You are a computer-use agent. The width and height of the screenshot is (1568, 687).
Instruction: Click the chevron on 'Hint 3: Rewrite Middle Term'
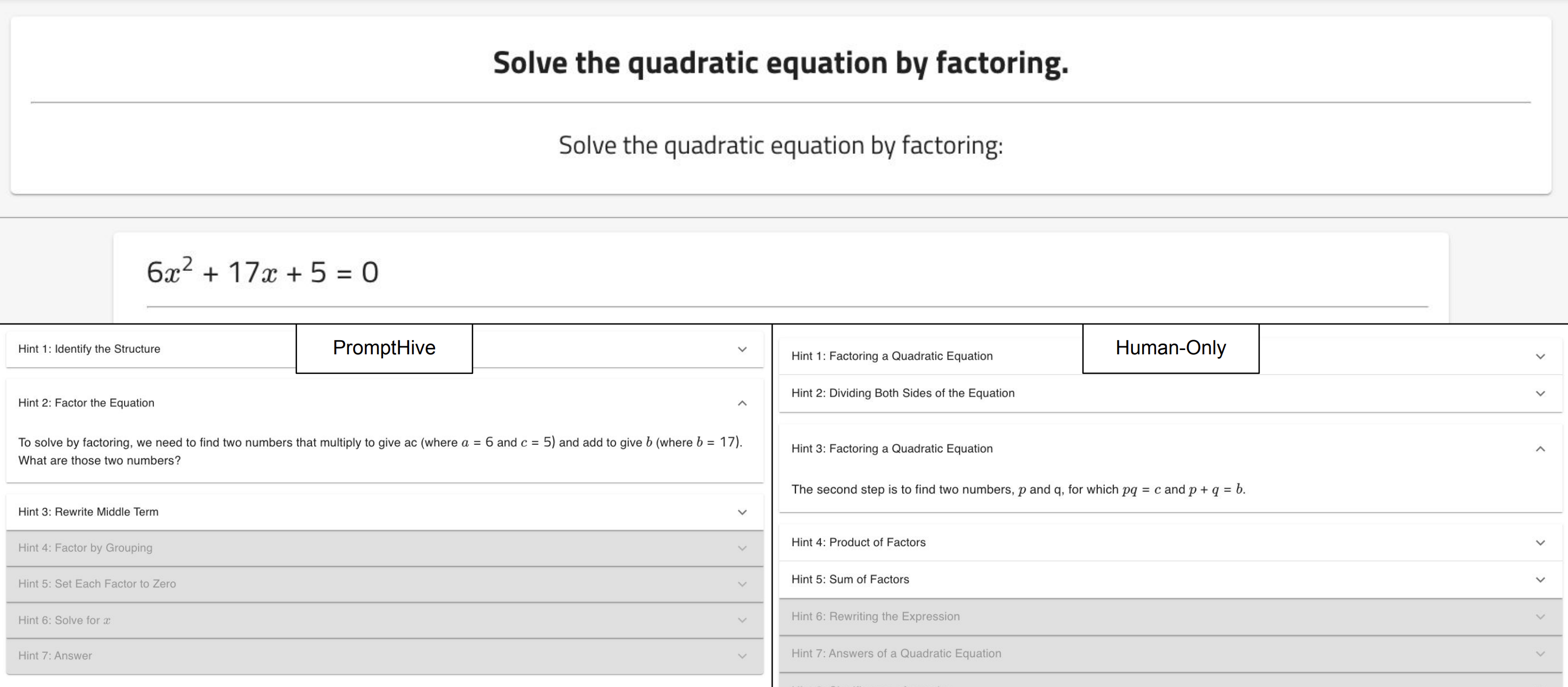pos(742,512)
